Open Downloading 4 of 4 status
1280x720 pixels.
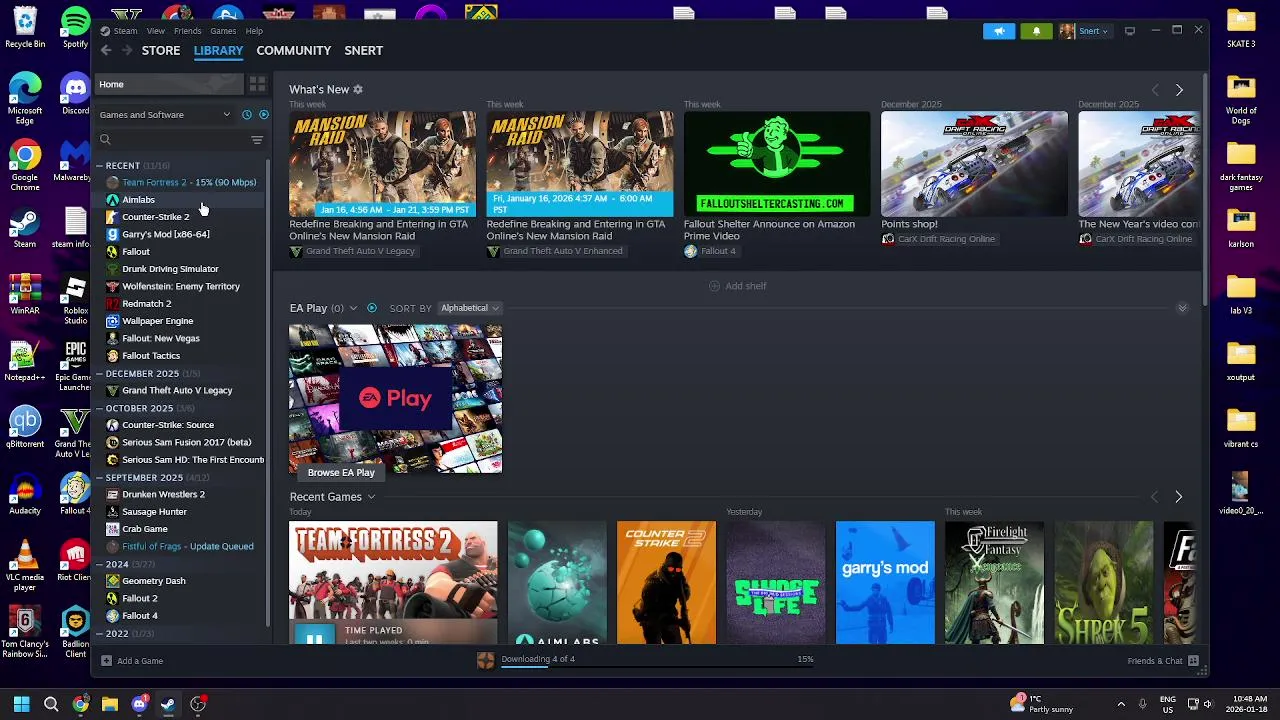538,659
